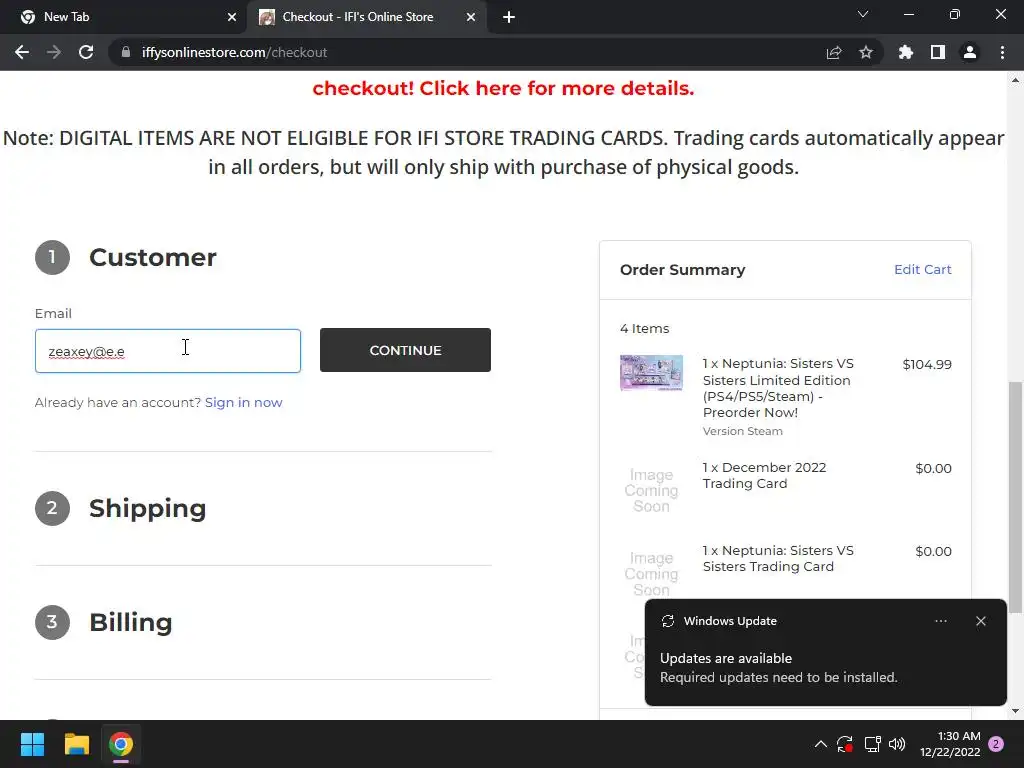Click step 2 Shipping circle
The width and height of the screenshot is (1024, 768).
[52, 508]
